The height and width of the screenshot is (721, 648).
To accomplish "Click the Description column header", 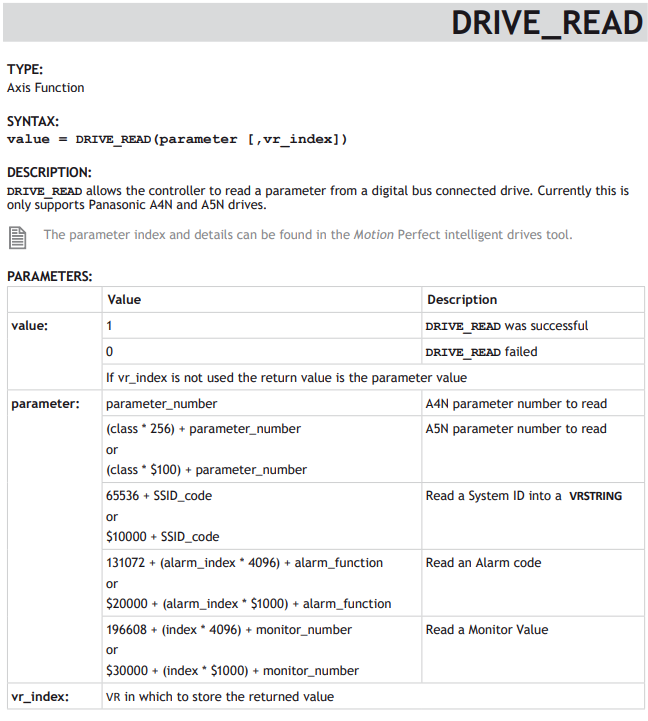I will coord(462,300).
